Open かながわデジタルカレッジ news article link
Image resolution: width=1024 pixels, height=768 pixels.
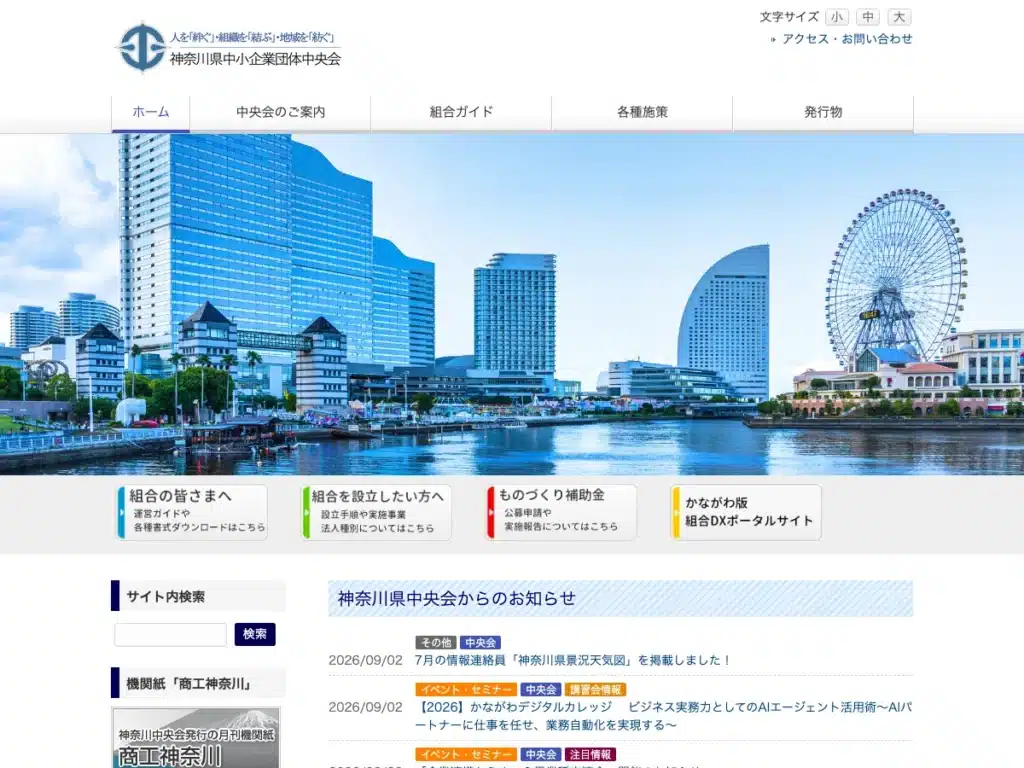point(664,716)
